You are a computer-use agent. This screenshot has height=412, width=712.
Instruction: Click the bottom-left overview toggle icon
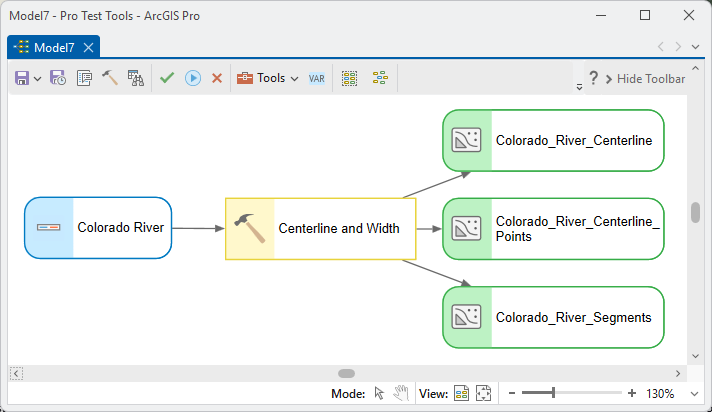tap(16, 373)
